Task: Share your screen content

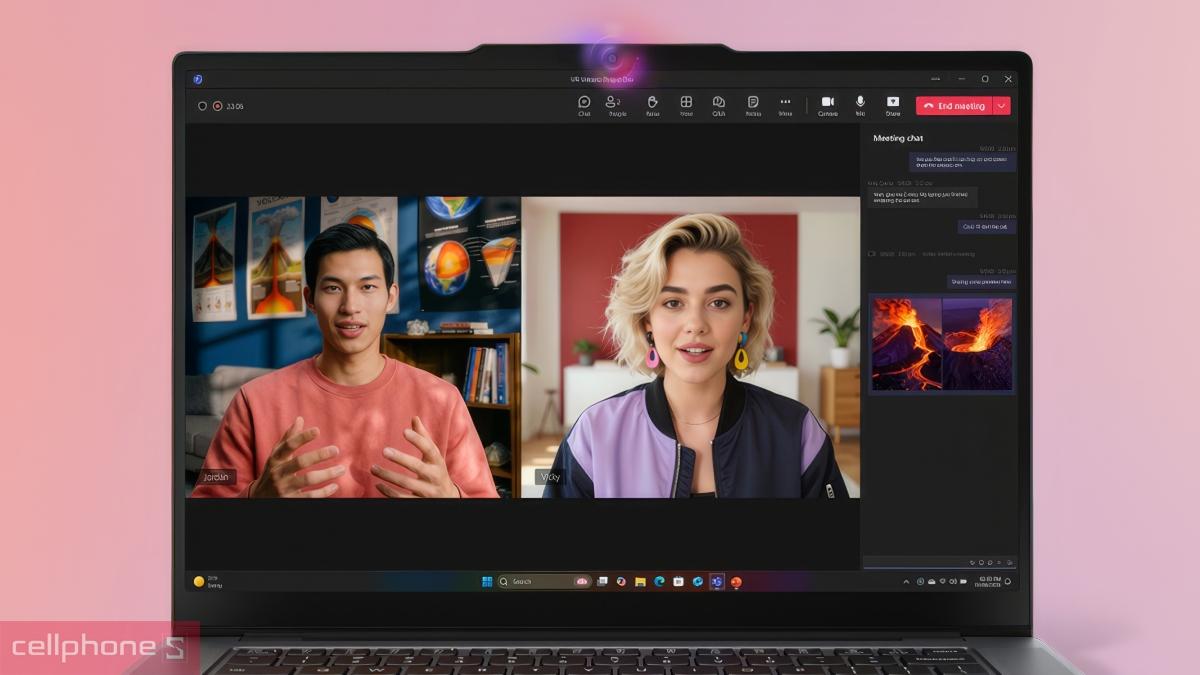Action: click(x=893, y=105)
